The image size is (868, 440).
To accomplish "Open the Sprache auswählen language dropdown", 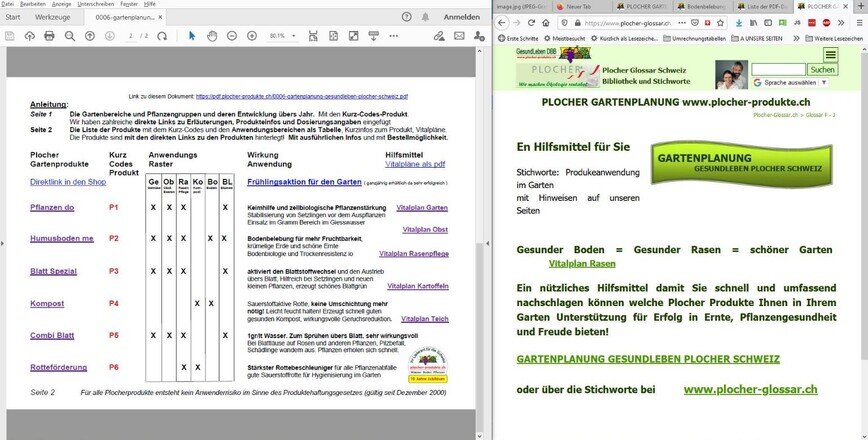I will point(790,82).
